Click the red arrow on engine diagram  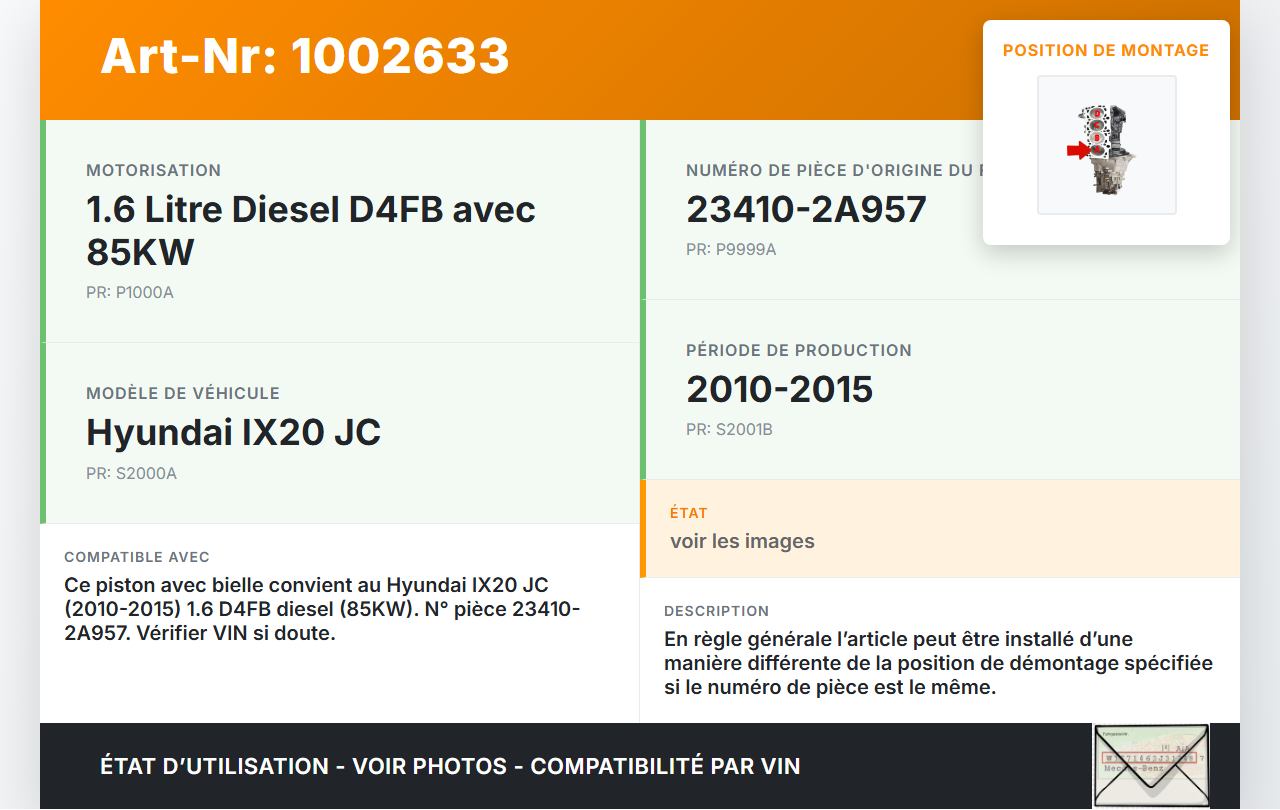point(1077,150)
